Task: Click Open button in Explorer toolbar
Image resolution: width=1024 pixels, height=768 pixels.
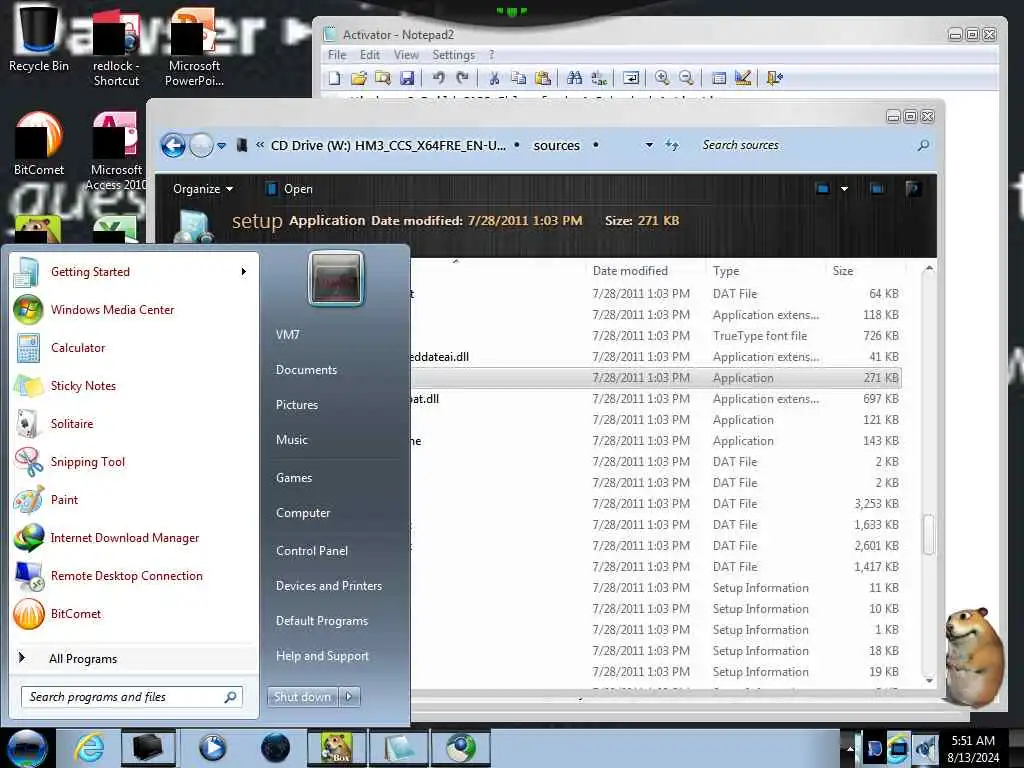Action: coord(289,189)
